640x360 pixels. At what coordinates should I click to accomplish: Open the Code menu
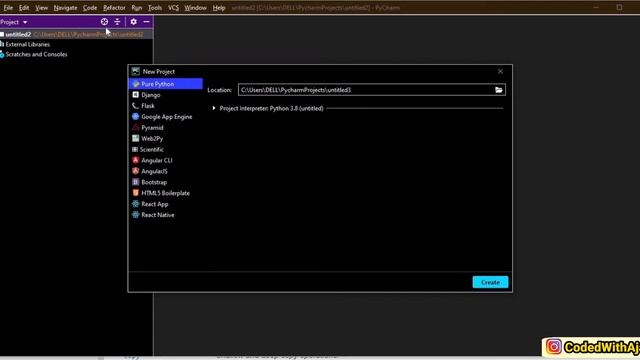coord(90,8)
